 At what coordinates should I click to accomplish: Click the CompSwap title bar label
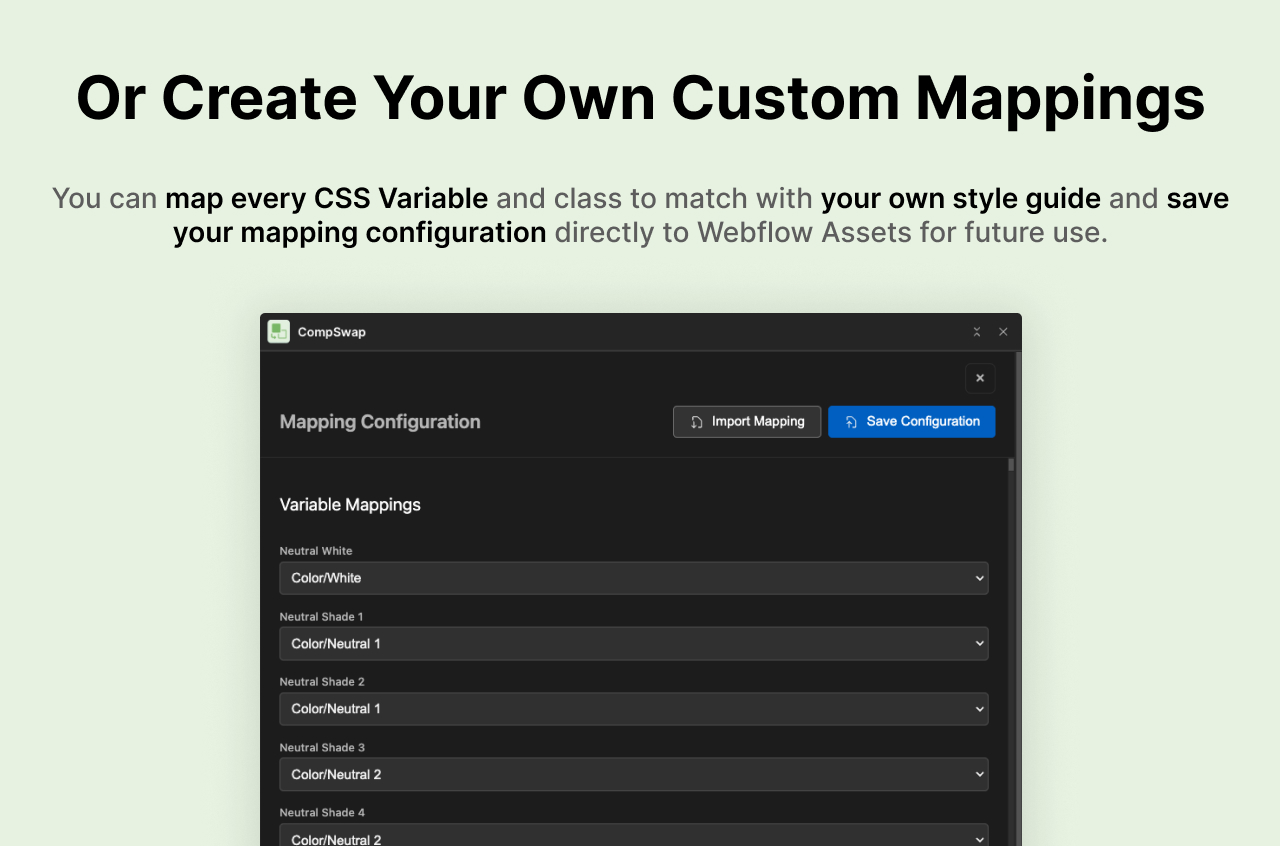click(331, 331)
